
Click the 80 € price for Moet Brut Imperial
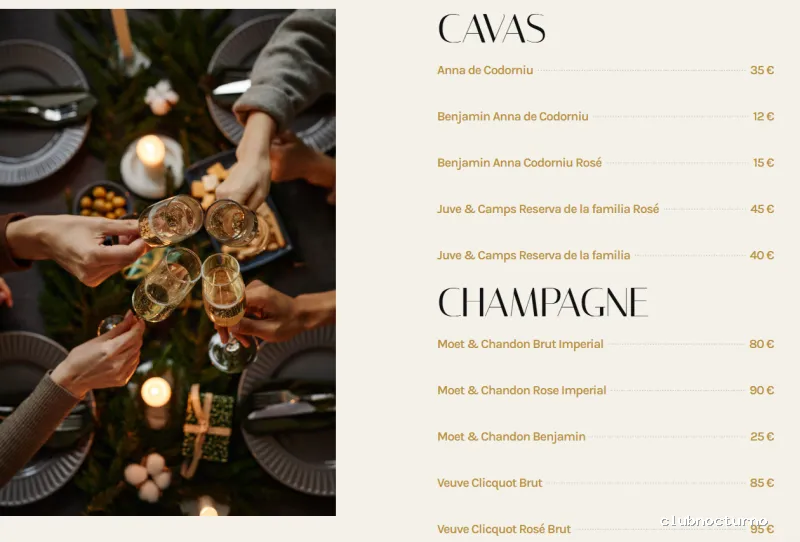(762, 344)
